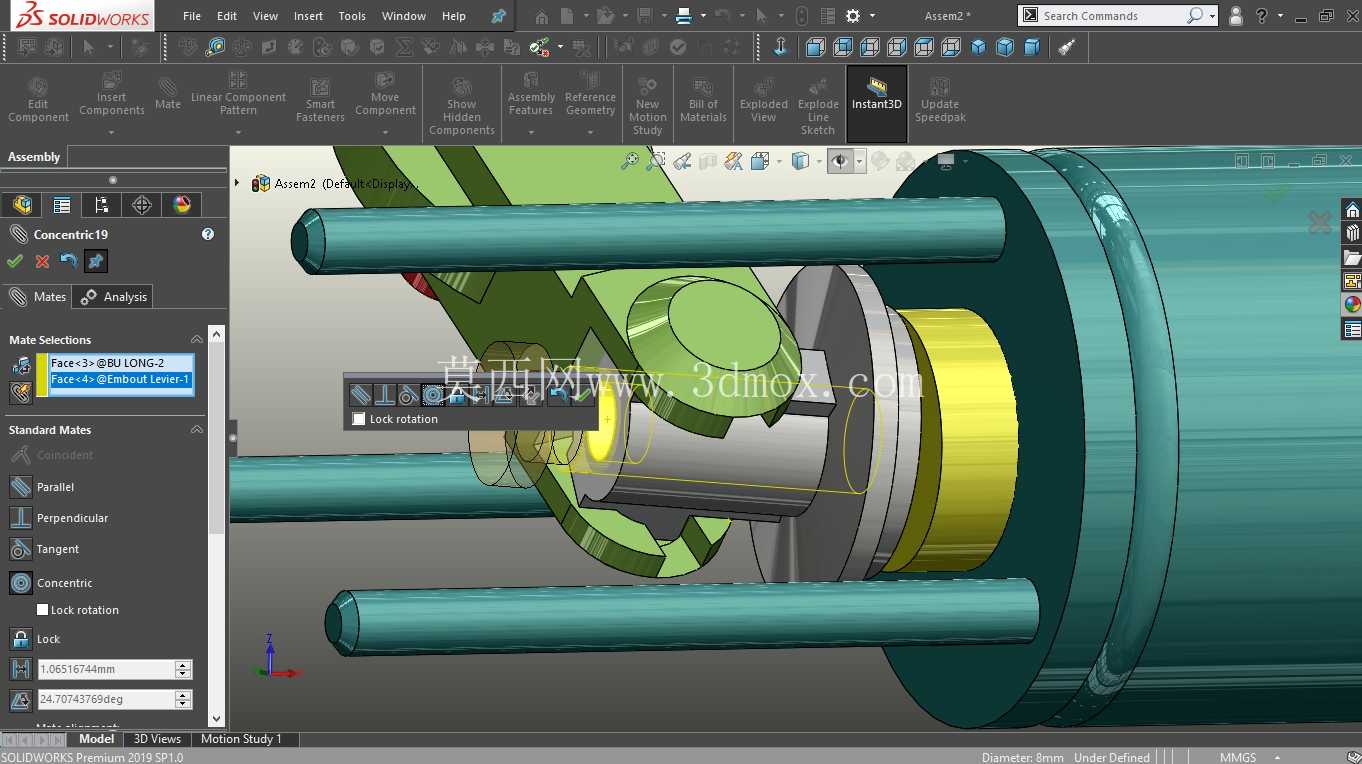Open the ConfigurationManager panel tab

[101, 205]
